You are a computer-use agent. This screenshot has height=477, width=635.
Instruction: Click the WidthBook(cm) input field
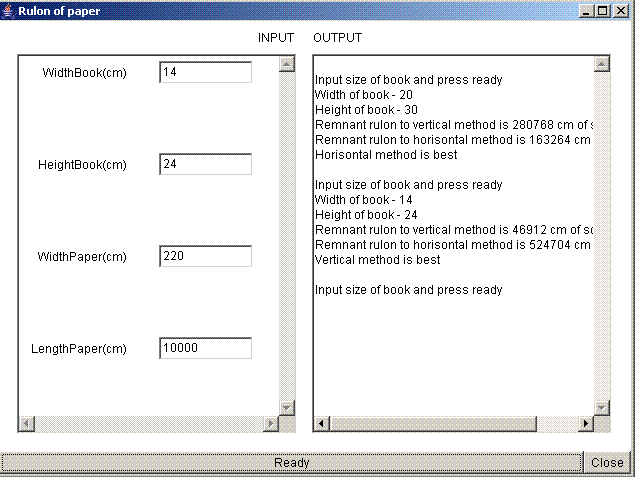tap(205, 73)
